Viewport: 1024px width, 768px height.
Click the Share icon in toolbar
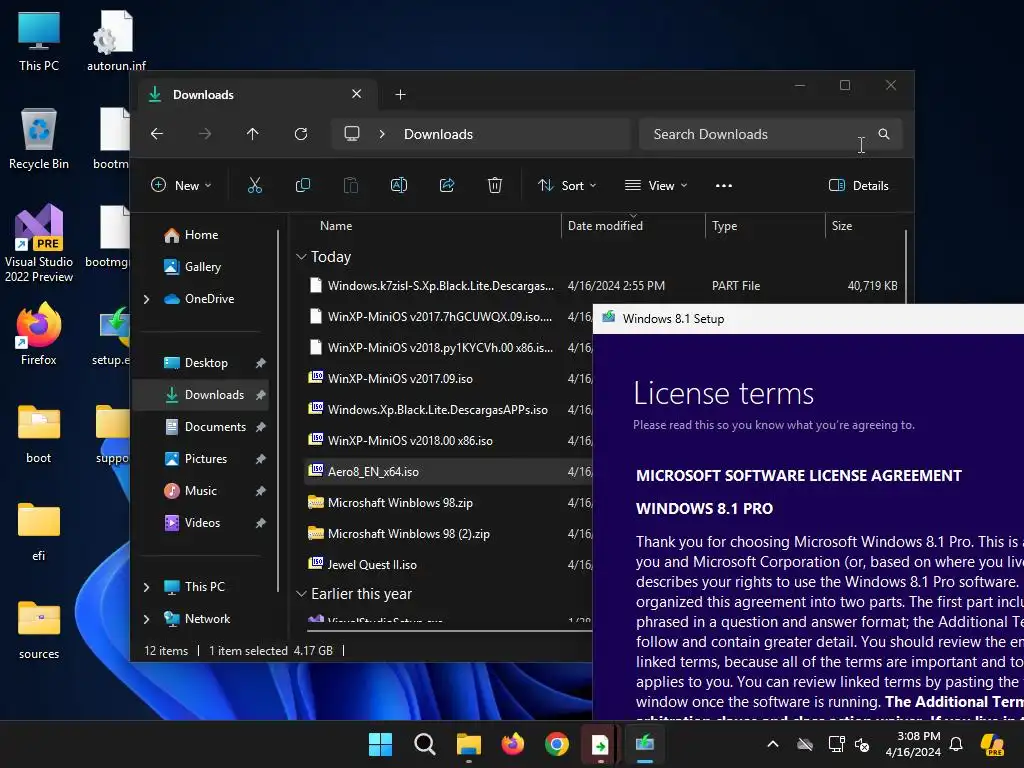(x=447, y=185)
